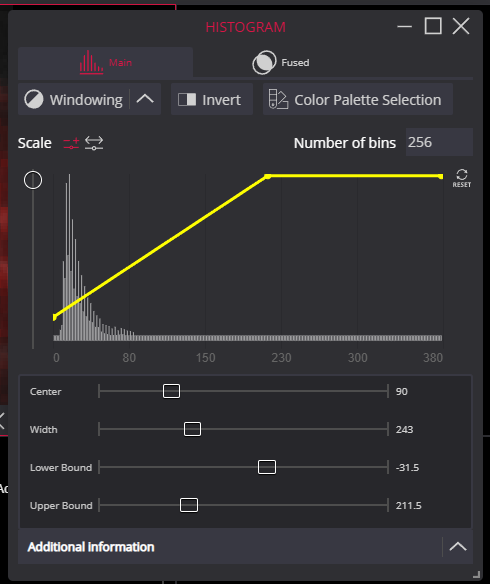Click the Invert black-white square icon
Screen dimensions: 490x584
187,99
